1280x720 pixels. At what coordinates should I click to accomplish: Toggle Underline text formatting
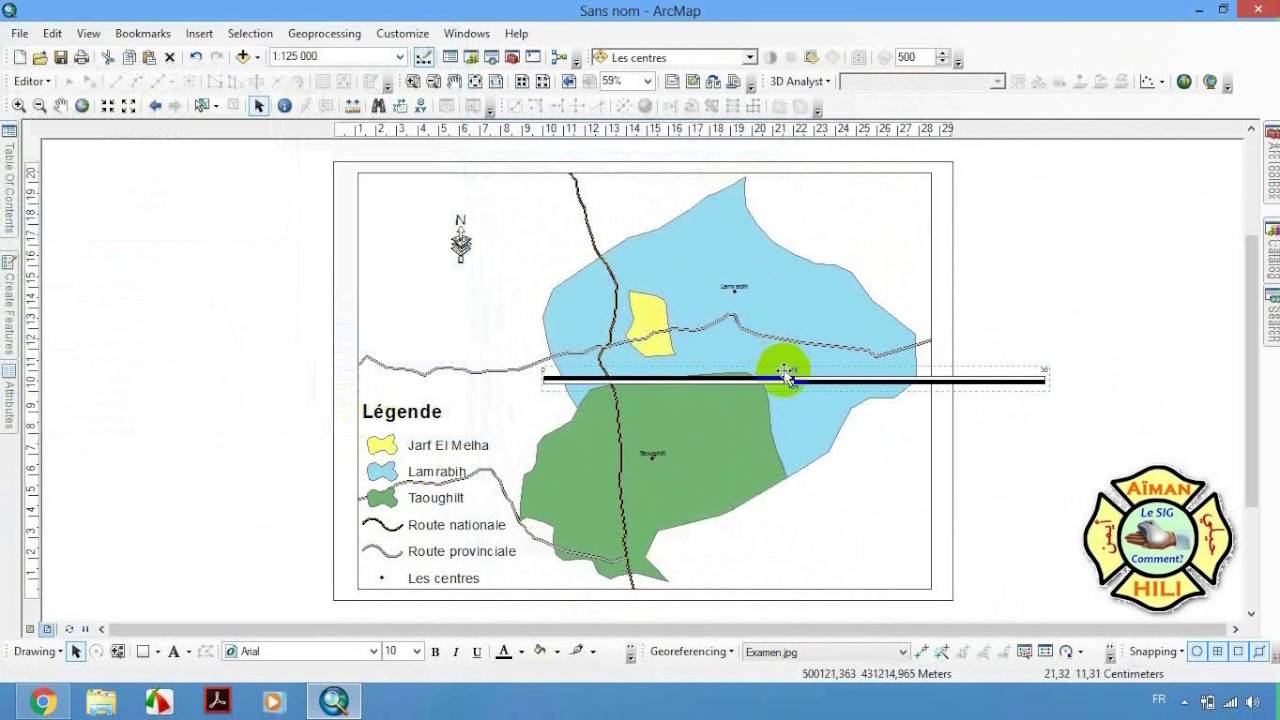[477, 652]
